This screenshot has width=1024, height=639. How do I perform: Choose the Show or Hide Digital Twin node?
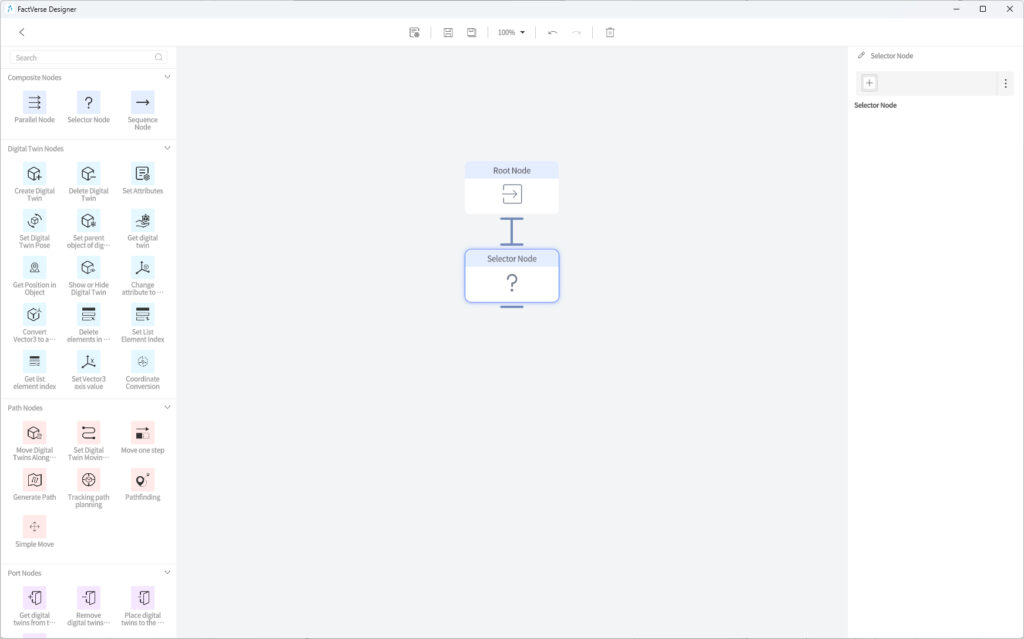click(89, 268)
